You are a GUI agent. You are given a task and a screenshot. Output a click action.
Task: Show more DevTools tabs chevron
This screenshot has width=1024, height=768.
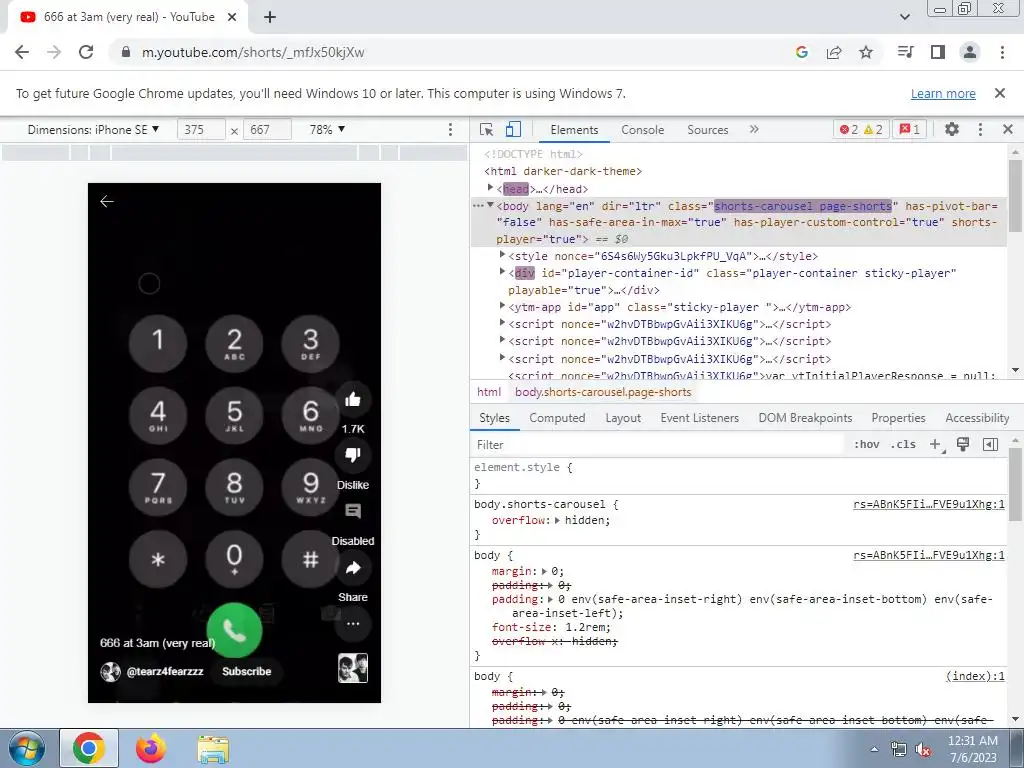click(754, 129)
